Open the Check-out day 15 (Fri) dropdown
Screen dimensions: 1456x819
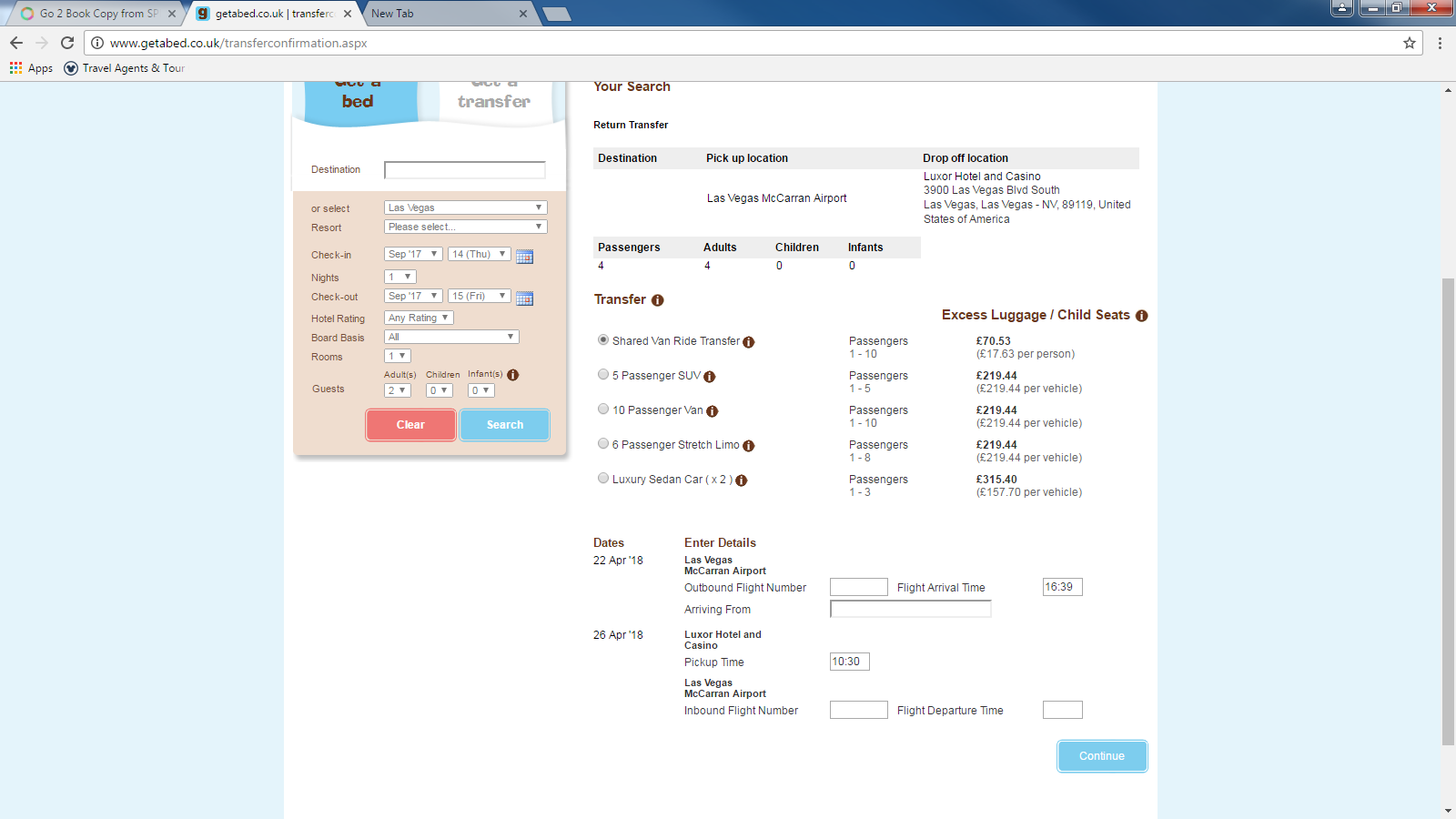(479, 296)
